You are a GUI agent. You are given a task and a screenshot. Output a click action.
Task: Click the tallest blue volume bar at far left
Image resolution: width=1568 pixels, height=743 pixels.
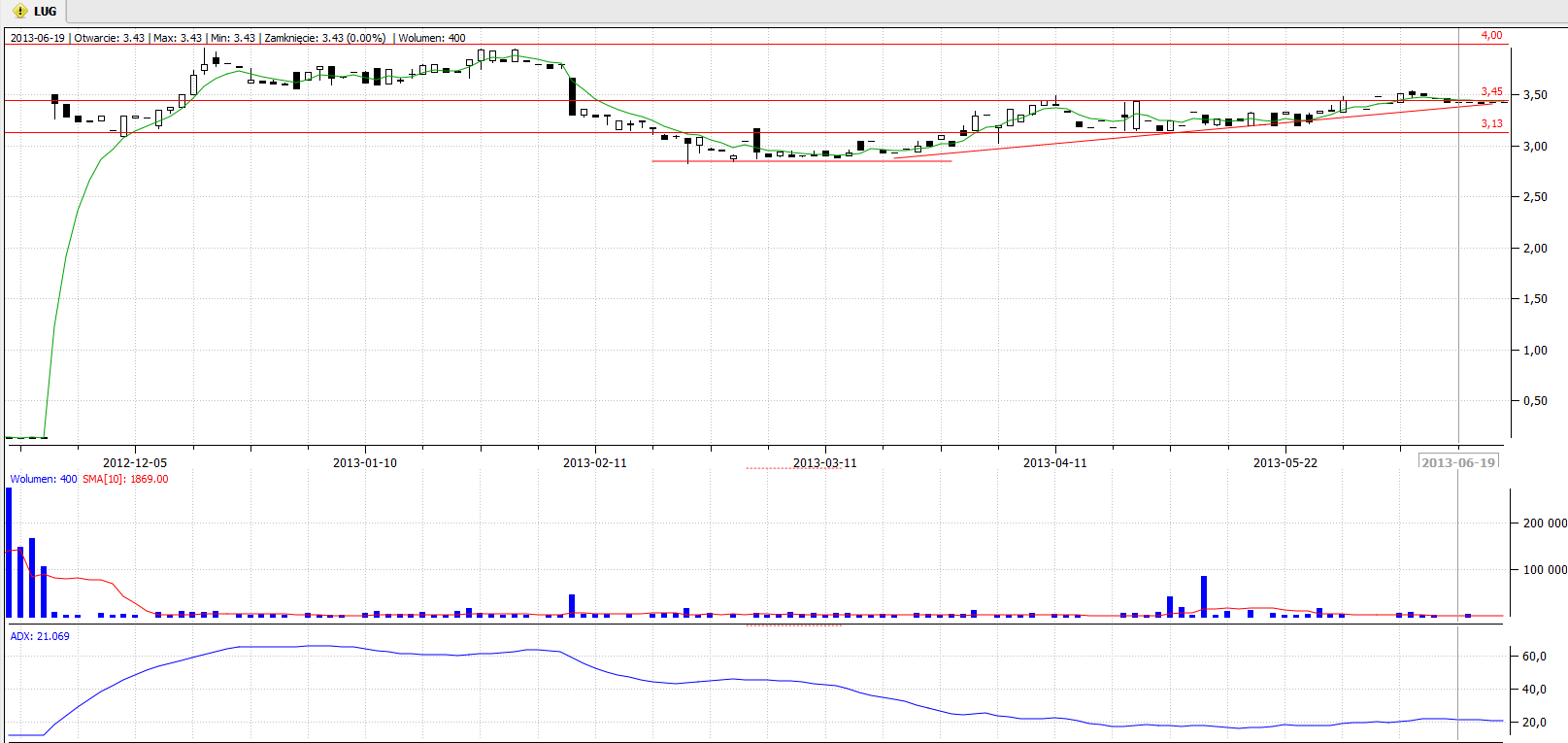tap(10, 552)
